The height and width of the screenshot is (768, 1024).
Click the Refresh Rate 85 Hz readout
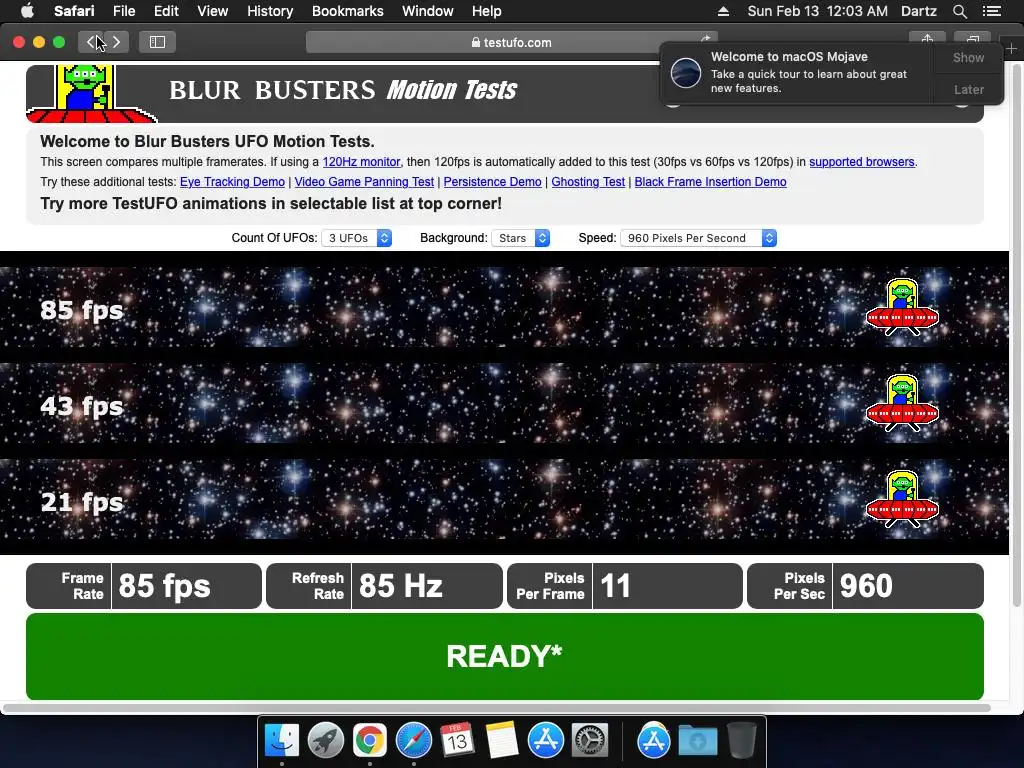[x=385, y=586]
